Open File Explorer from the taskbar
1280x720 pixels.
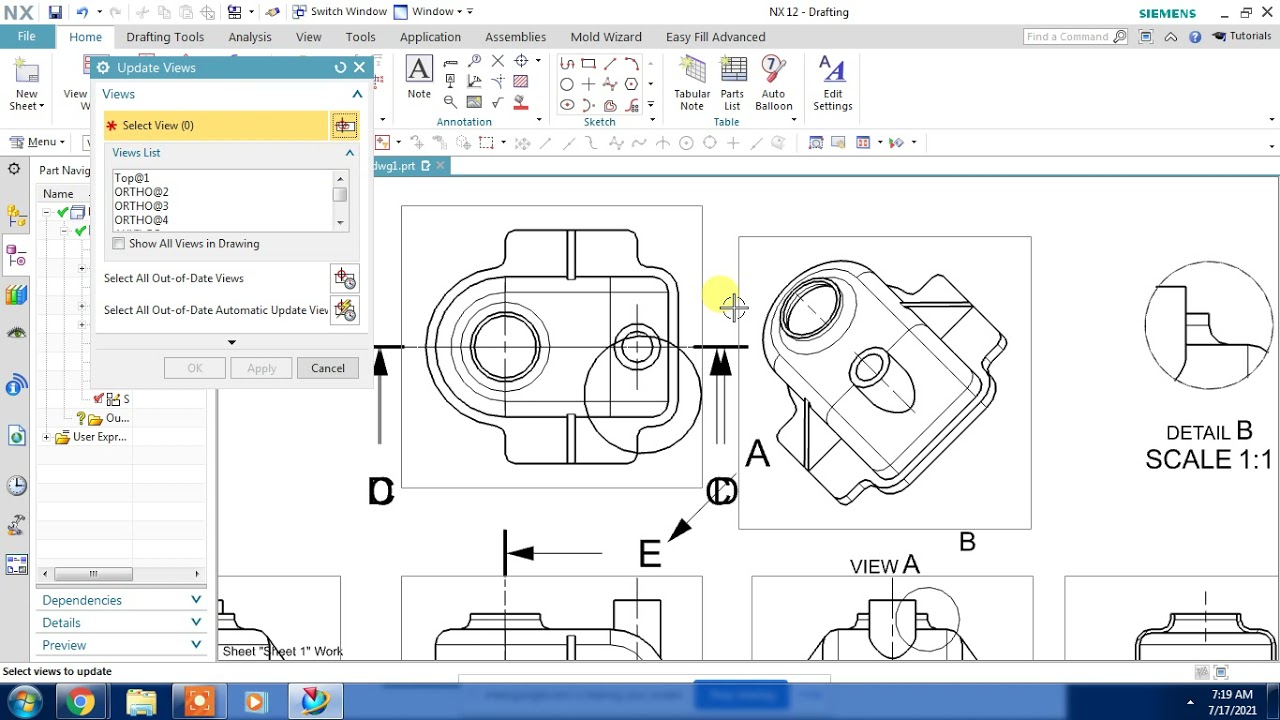[x=141, y=702]
